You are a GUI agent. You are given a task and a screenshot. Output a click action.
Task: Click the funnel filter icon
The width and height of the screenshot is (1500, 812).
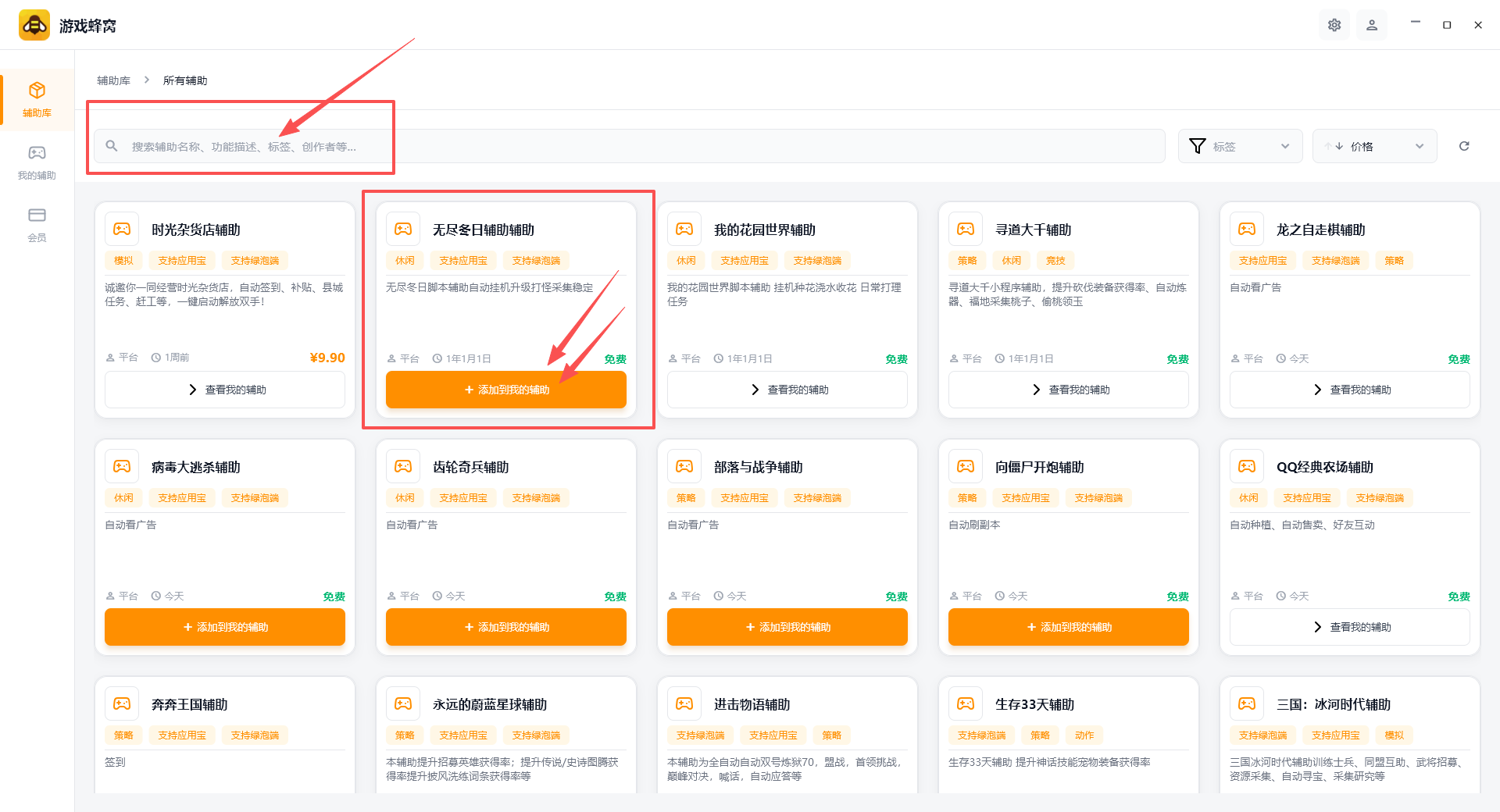click(1197, 146)
